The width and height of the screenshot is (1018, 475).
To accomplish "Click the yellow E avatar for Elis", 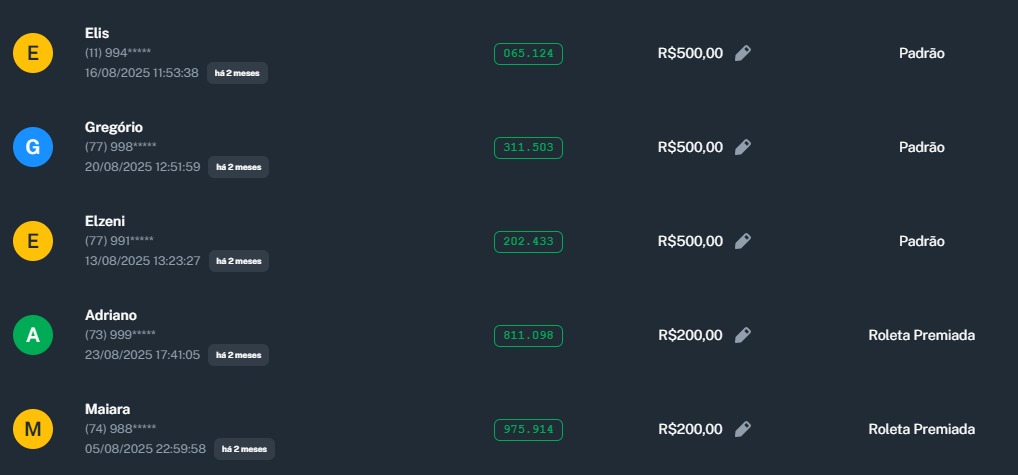I will (33, 53).
